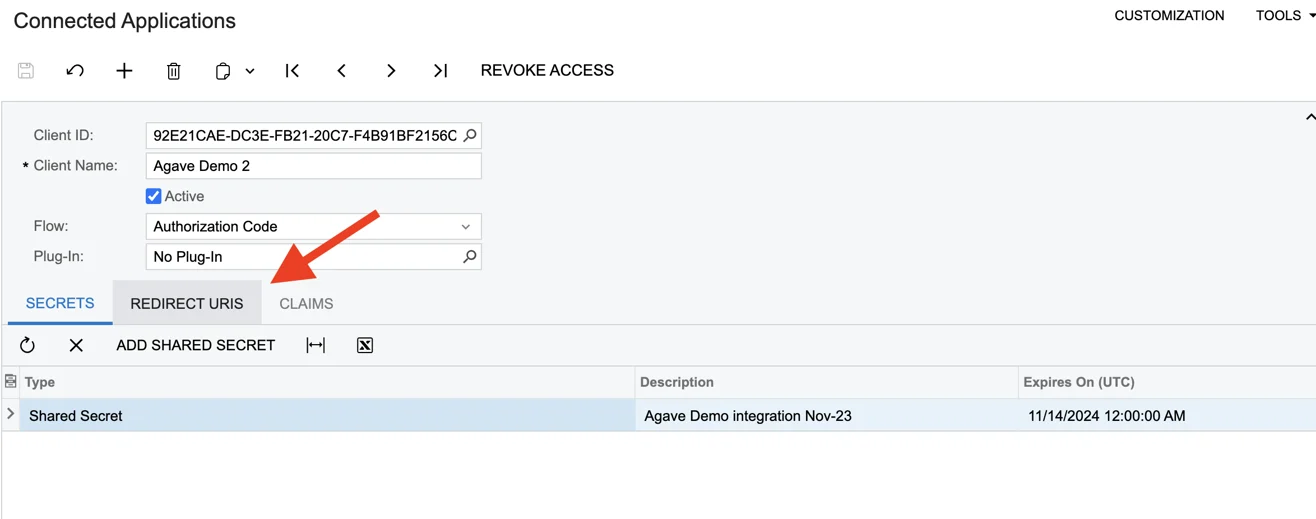Go to last record icon

440,70
